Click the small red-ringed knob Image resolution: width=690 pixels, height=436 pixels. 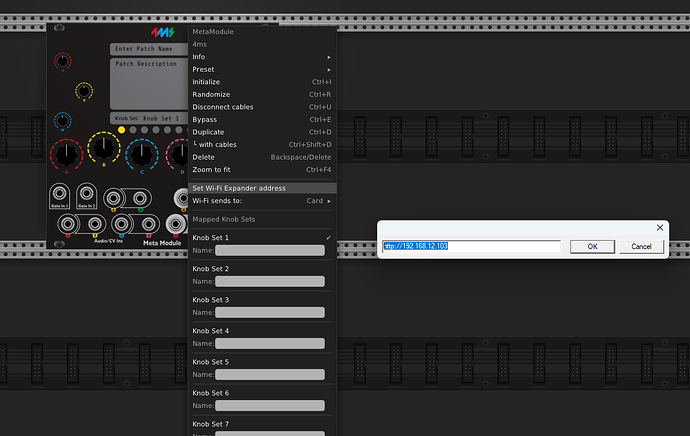click(x=62, y=61)
